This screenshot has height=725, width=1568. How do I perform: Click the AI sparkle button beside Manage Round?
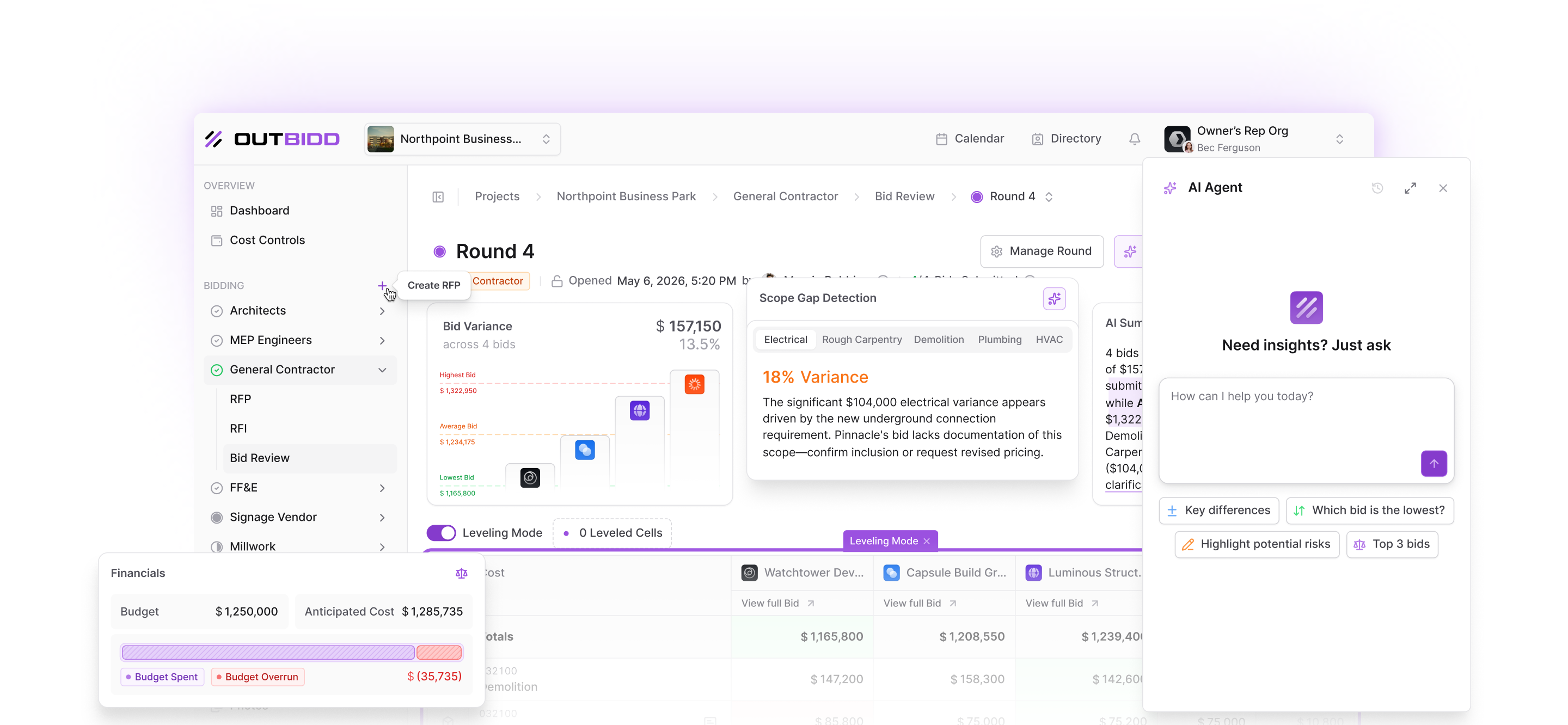pos(1130,251)
